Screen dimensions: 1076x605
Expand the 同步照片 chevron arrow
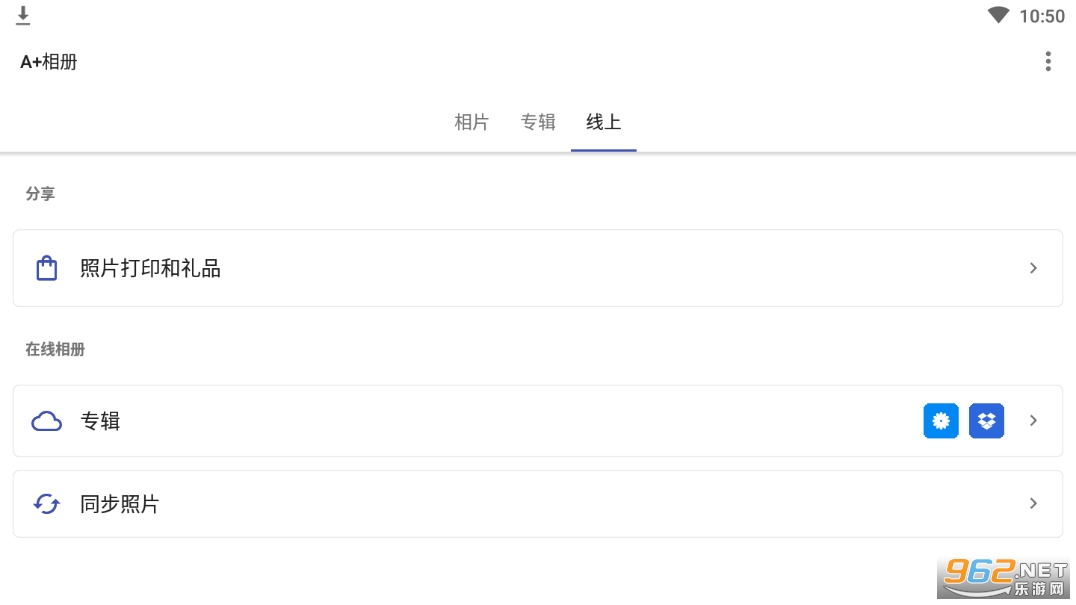(1033, 504)
